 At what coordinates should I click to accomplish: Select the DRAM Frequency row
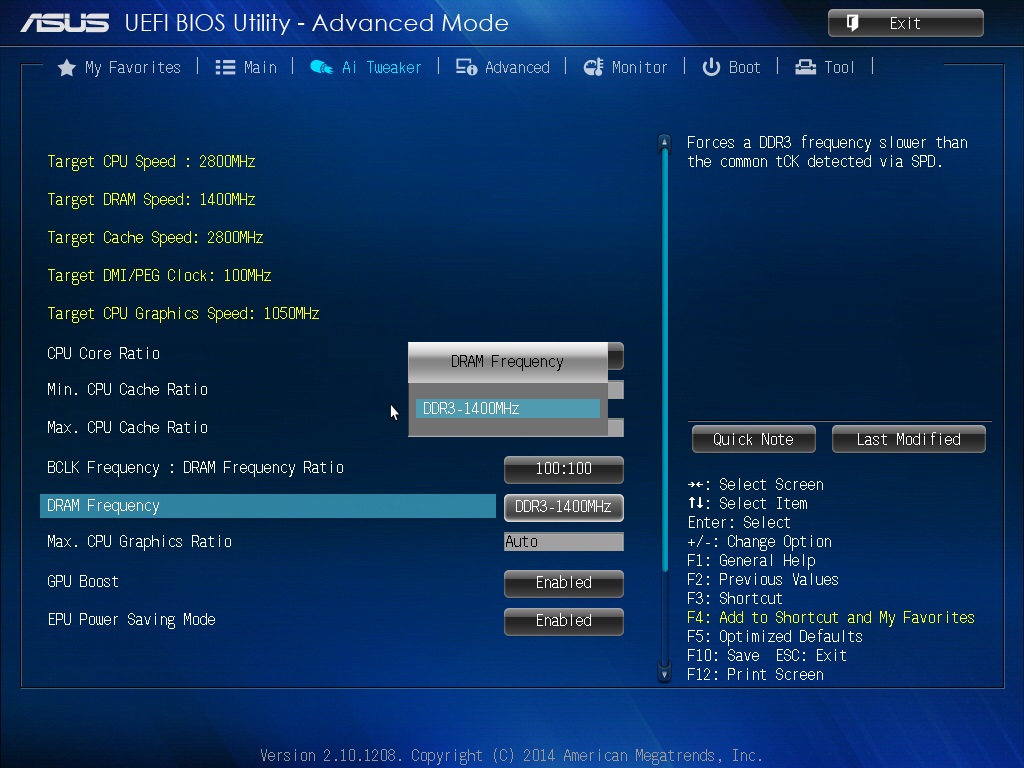(268, 506)
